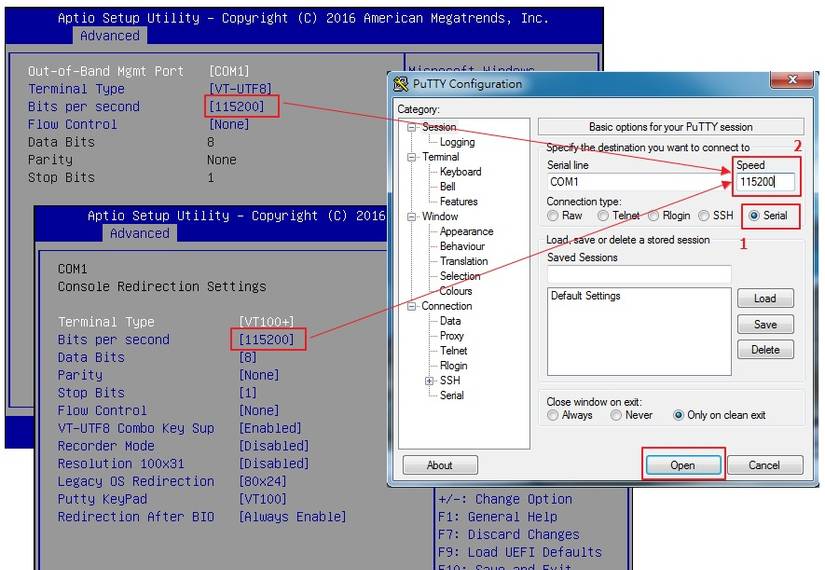Select Flow Control None in top BIOS window

coord(229,125)
